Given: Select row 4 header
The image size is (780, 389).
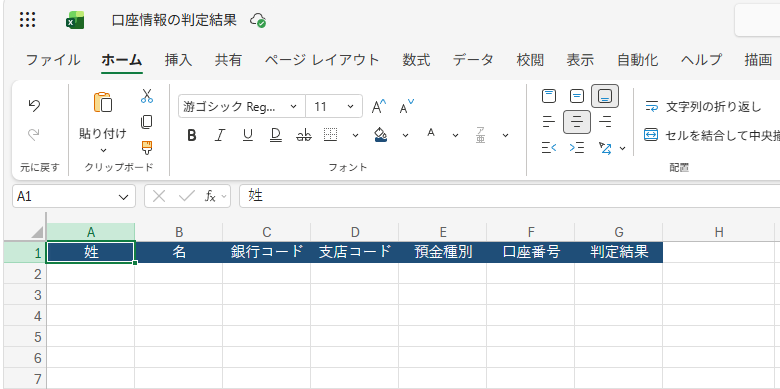Looking at the screenshot, I should tap(25, 316).
